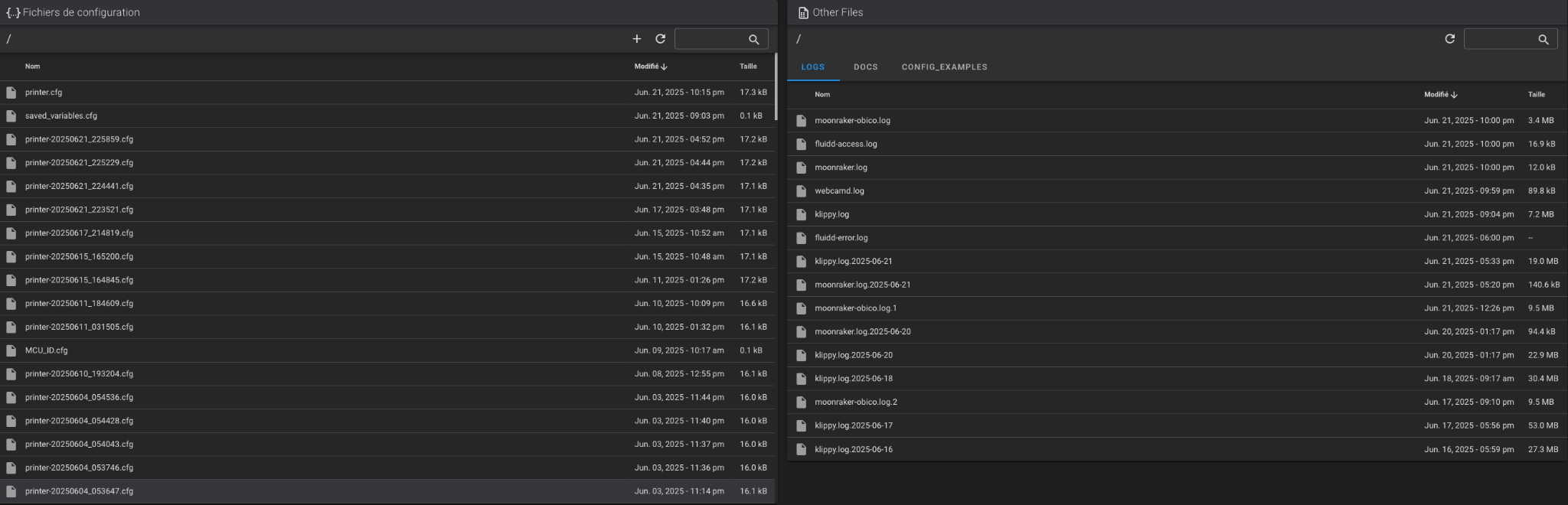
Task: Click the file icon beside webcamd.log
Action: click(x=801, y=191)
